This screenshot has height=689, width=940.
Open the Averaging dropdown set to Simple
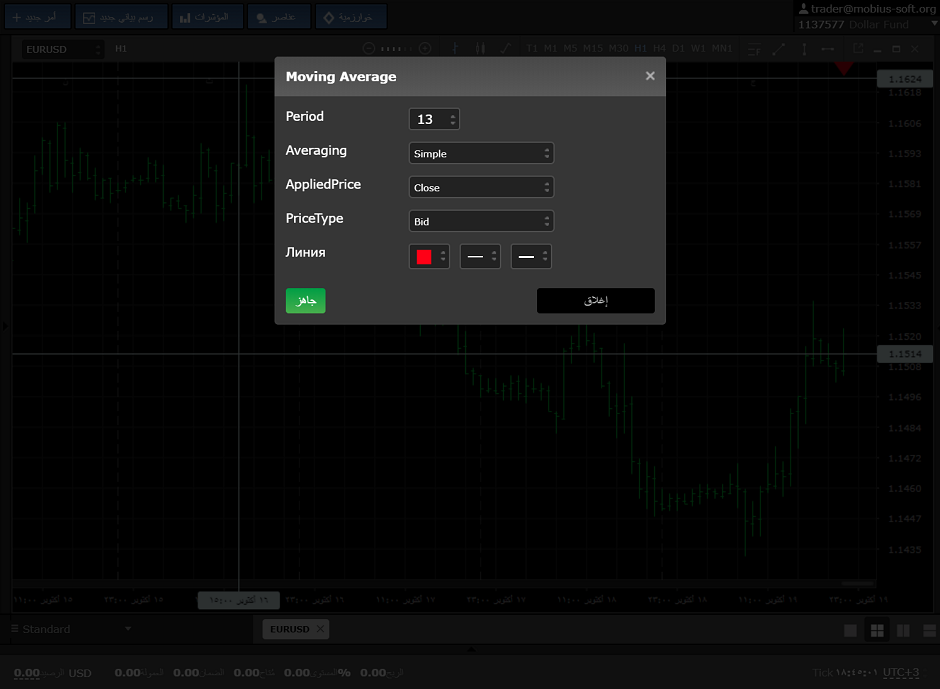(481, 153)
